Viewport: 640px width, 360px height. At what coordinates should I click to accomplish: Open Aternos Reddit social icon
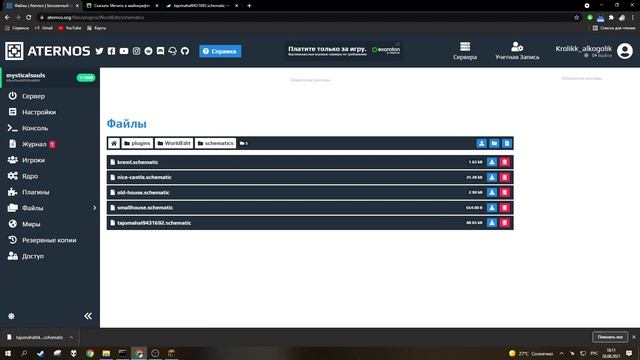click(149, 51)
